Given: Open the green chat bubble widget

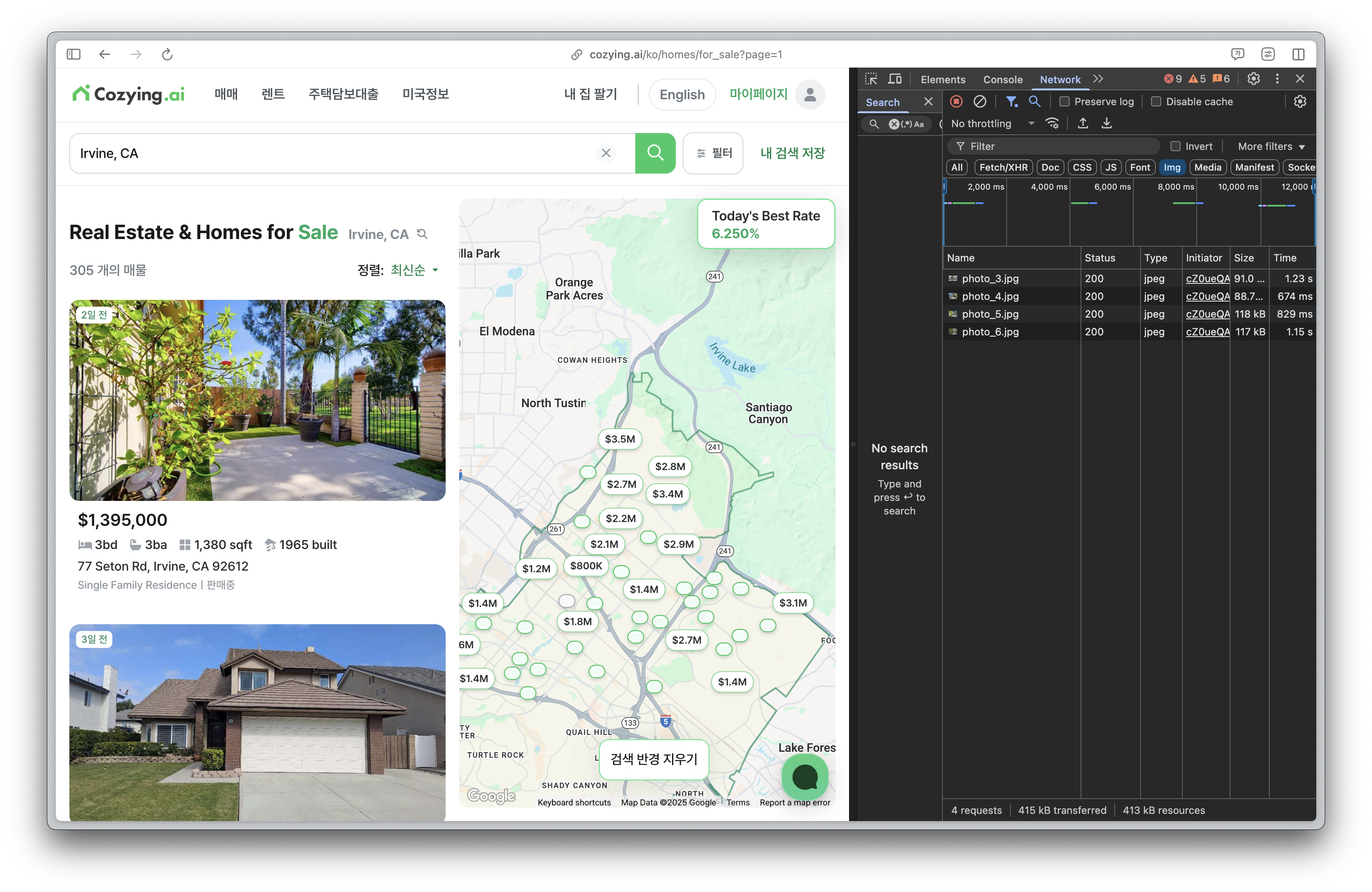Looking at the screenshot, I should [x=805, y=777].
